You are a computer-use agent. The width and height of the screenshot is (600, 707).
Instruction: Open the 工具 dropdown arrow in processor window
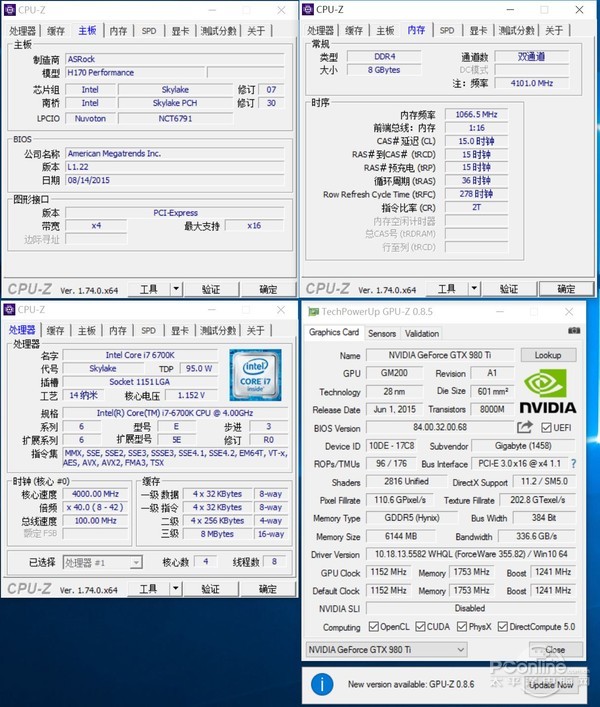175,588
